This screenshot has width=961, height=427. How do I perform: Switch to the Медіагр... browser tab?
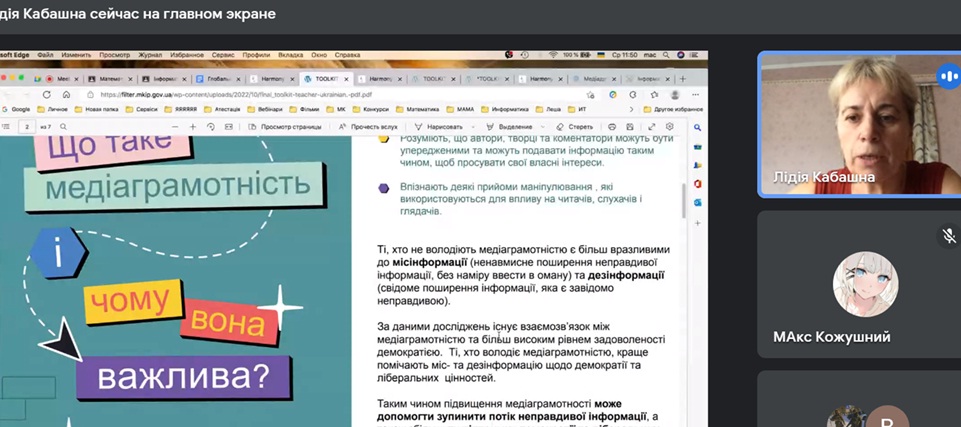[x=592, y=79]
